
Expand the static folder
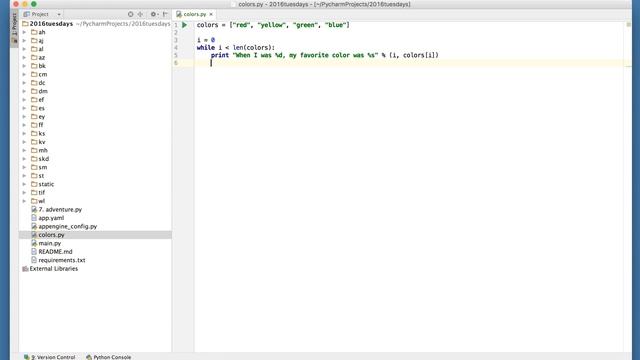pos(24,184)
